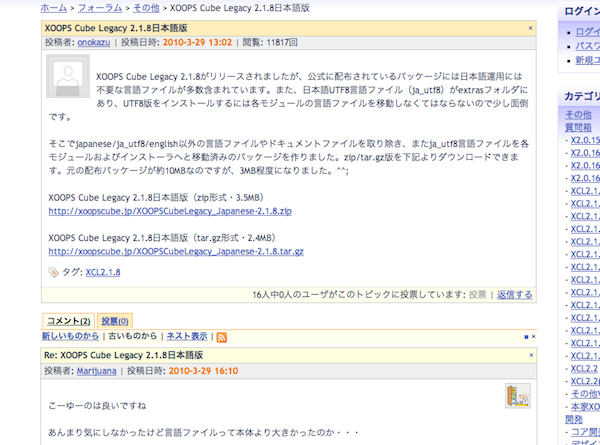Viewport: 600px width, 445px height.
Task: Click the RSS feed icon
Action: (222, 337)
